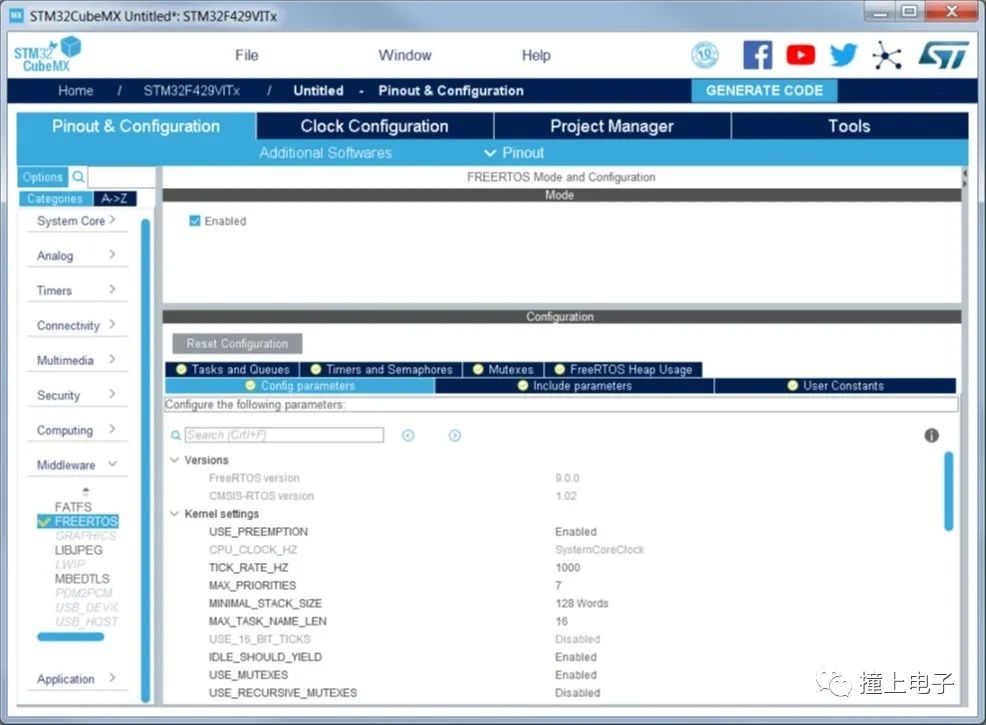This screenshot has width=986, height=725.
Task: Click the middleware list sort arrows icon
Action: coord(86,491)
